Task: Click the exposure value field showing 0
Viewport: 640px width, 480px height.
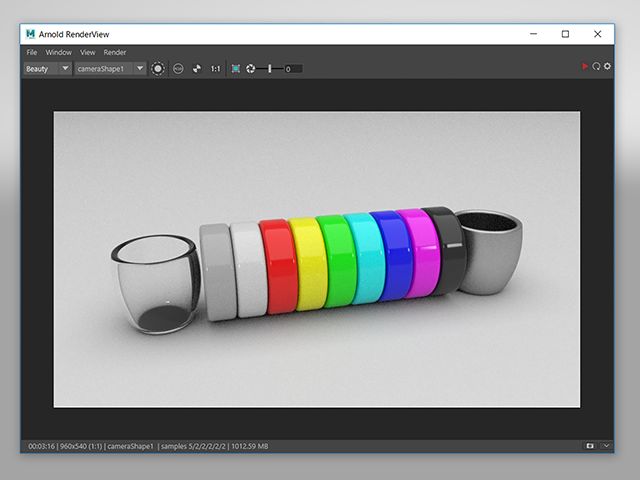Action: pos(293,69)
